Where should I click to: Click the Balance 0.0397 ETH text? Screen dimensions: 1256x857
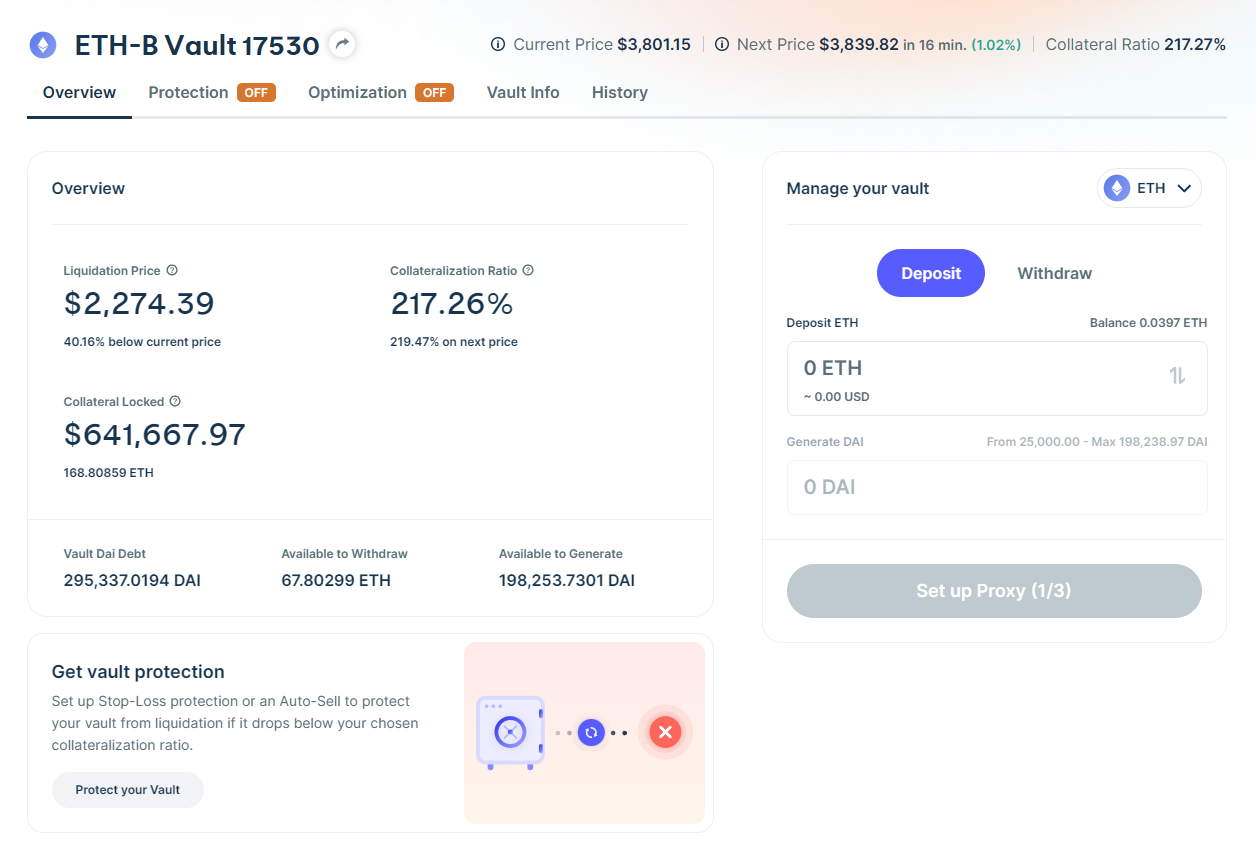[x=1148, y=323]
